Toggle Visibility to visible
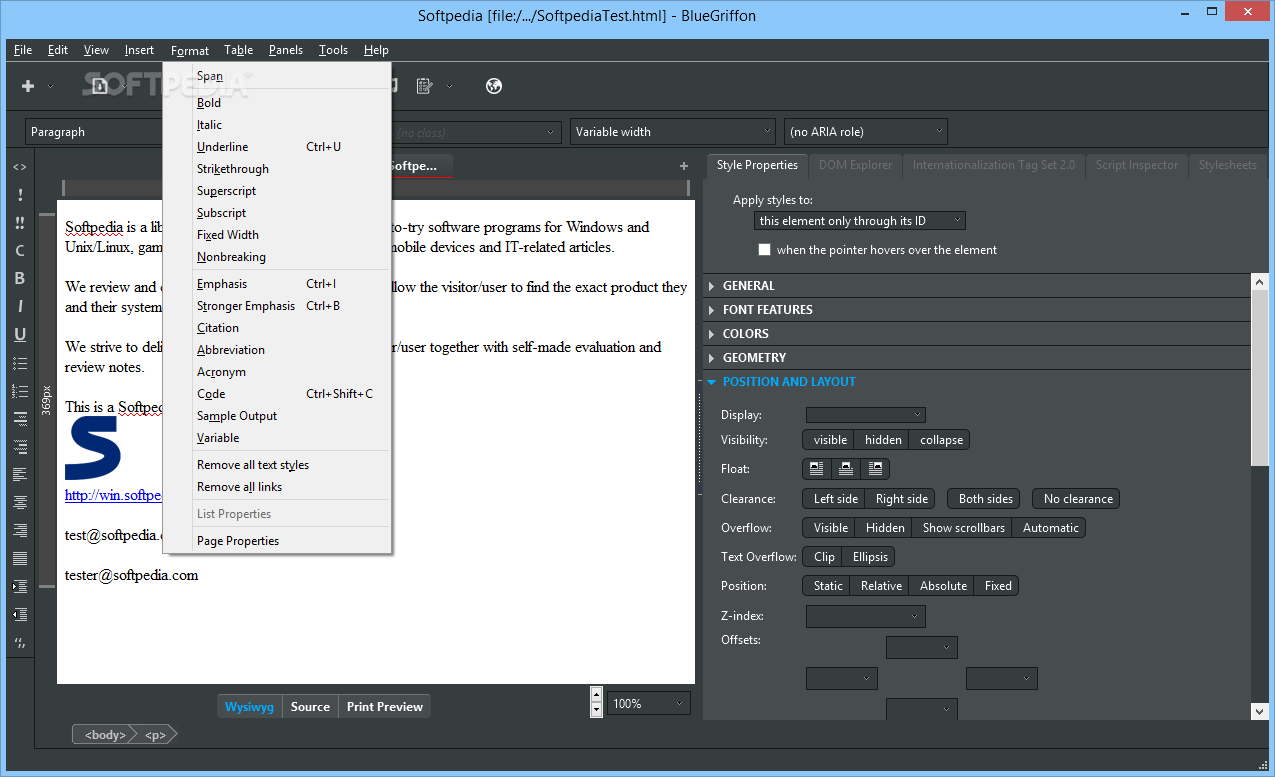 pyautogui.click(x=830, y=440)
